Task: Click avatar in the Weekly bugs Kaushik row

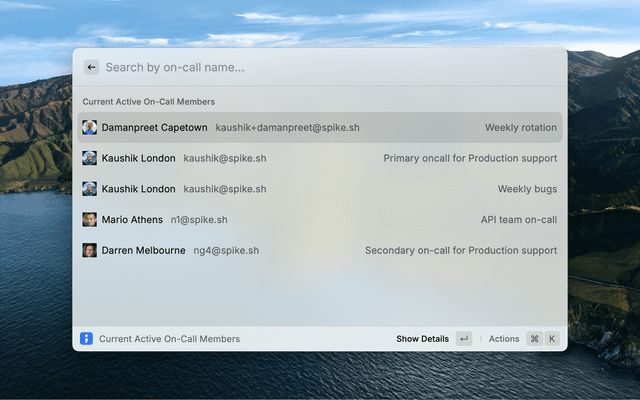Action: (x=90, y=189)
